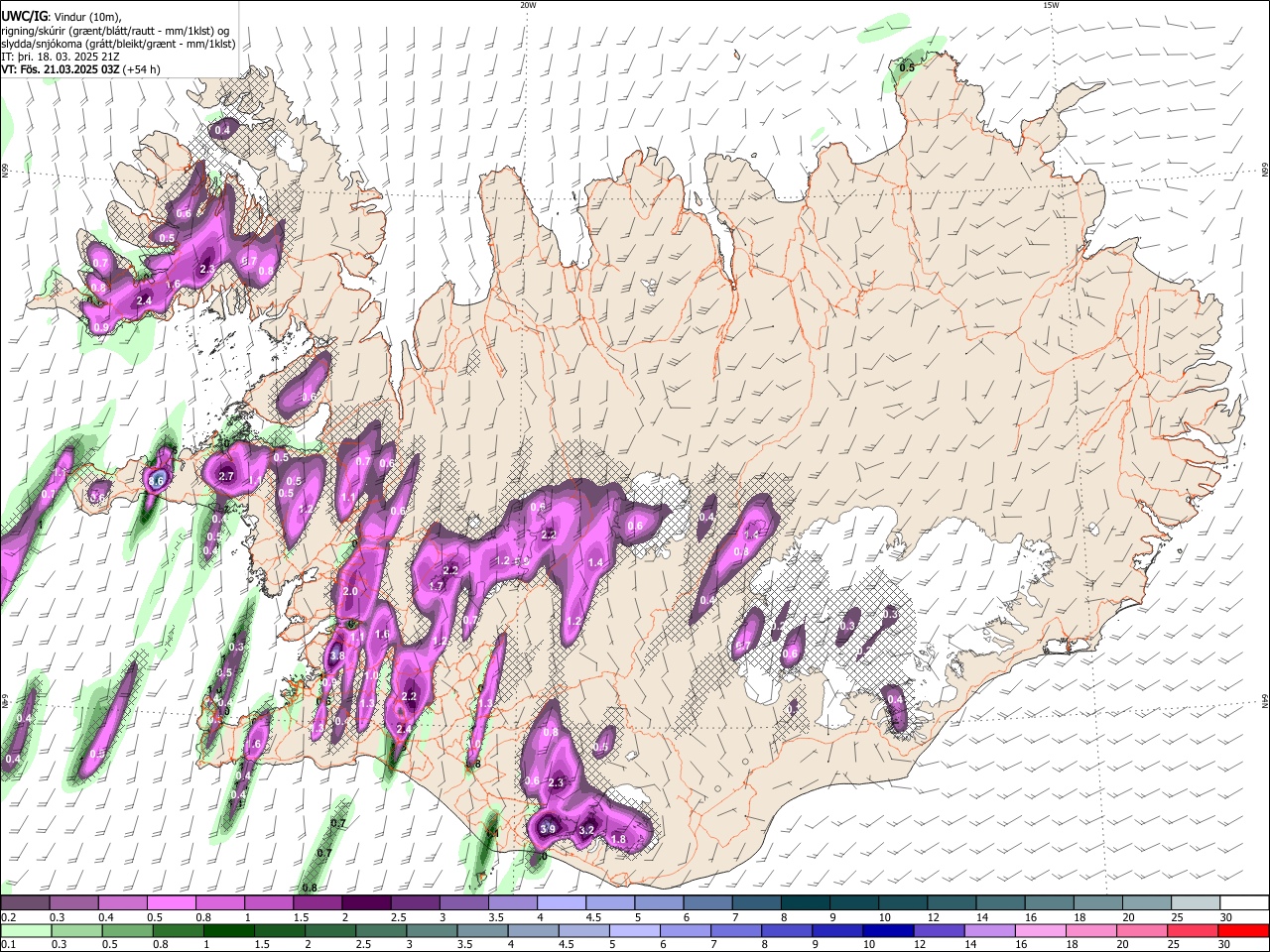The image size is (1270, 952).
Task: Click the 4.5 label in snow legend row
Action: tap(593, 917)
